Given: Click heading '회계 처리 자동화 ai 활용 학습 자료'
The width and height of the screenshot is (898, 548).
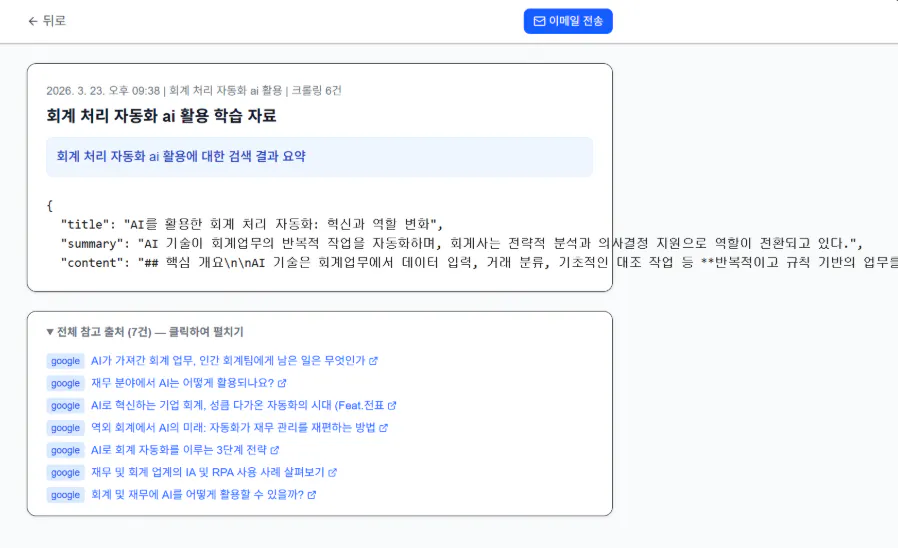Looking at the screenshot, I should point(162,116).
